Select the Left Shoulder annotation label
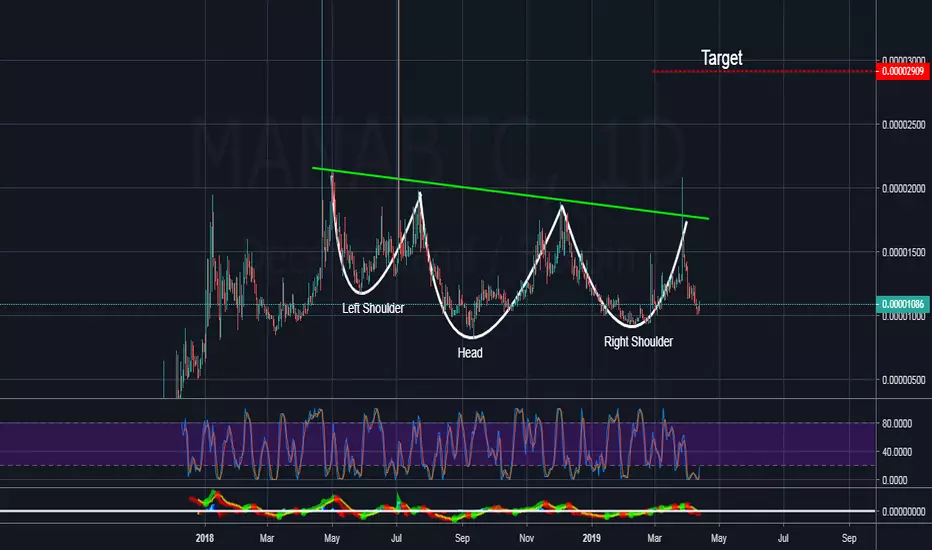The image size is (932, 550). pyautogui.click(x=373, y=308)
